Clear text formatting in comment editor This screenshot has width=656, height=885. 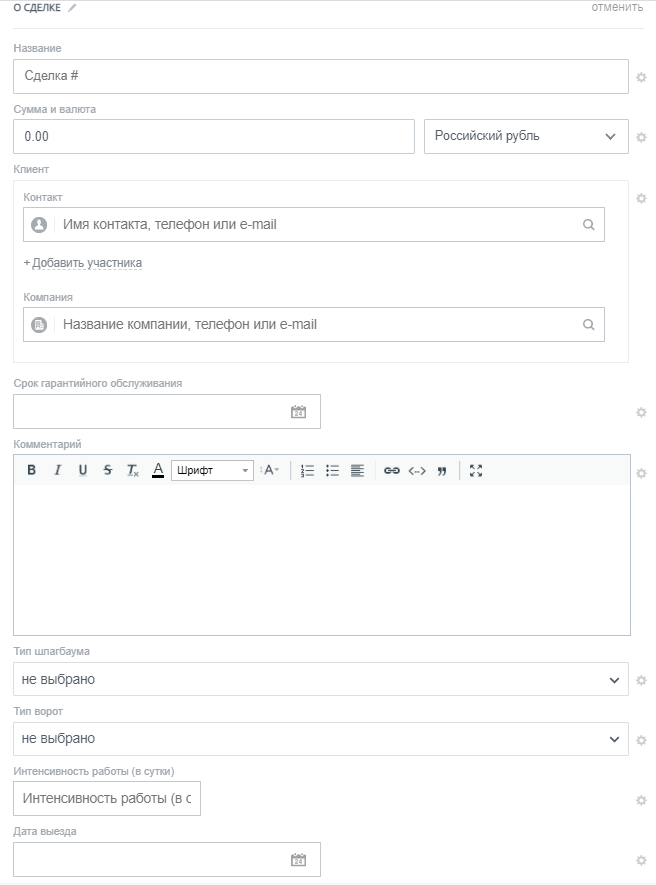click(133, 470)
